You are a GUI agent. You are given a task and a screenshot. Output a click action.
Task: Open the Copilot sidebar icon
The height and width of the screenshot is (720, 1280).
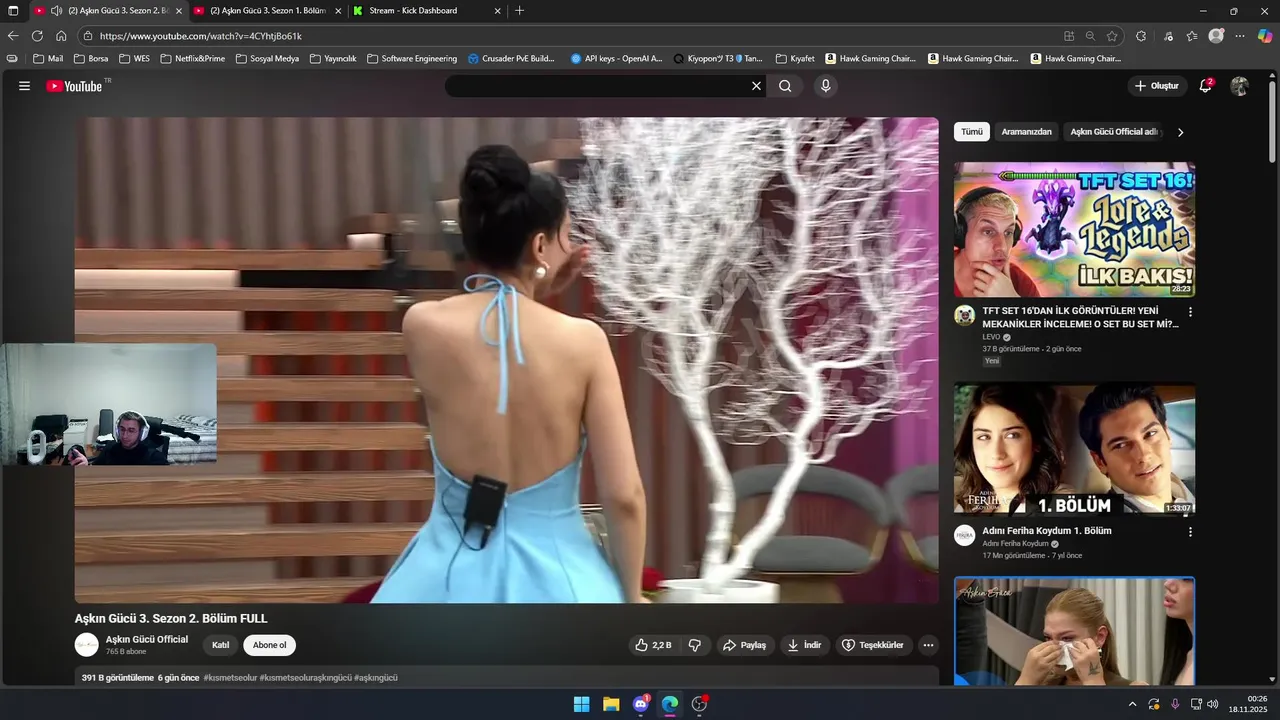pos(1265,36)
